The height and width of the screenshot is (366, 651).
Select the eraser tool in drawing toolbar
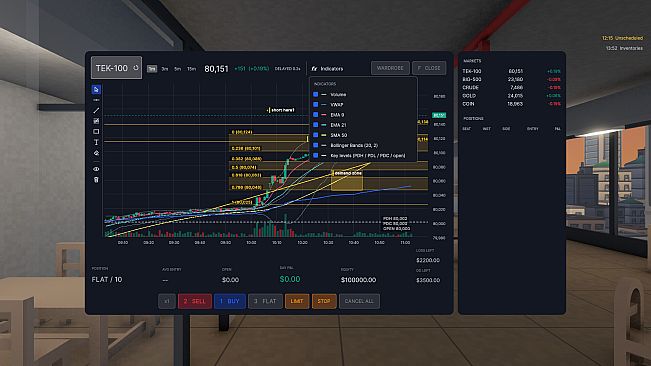[96, 153]
